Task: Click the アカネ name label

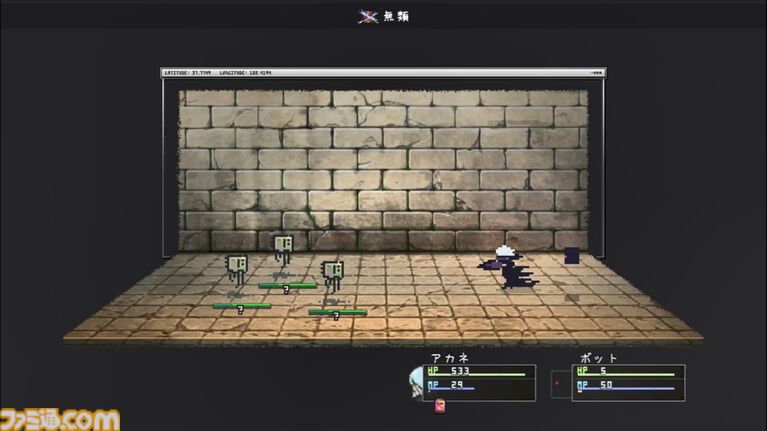Action: pyautogui.click(x=450, y=358)
